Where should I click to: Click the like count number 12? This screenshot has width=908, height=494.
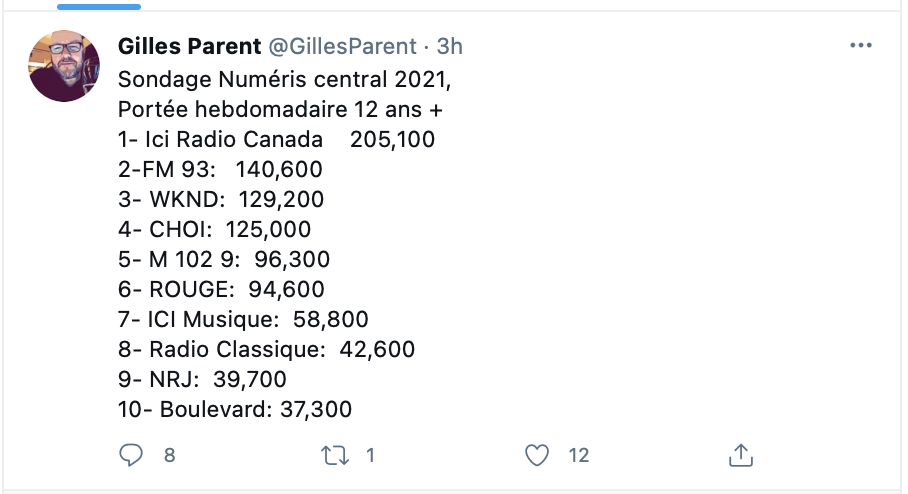(x=579, y=455)
